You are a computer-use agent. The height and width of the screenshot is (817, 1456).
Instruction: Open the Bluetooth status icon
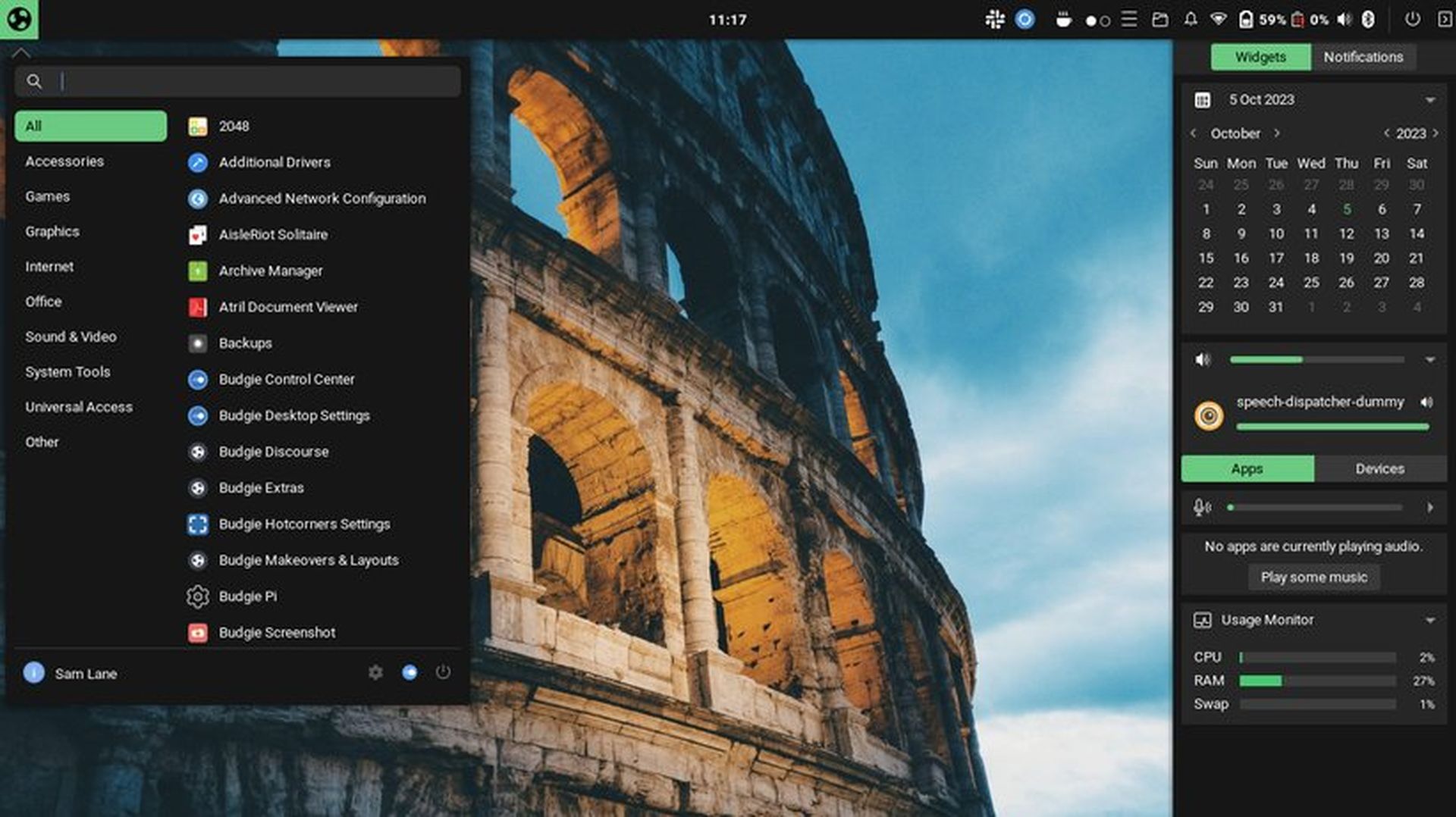(1370, 20)
